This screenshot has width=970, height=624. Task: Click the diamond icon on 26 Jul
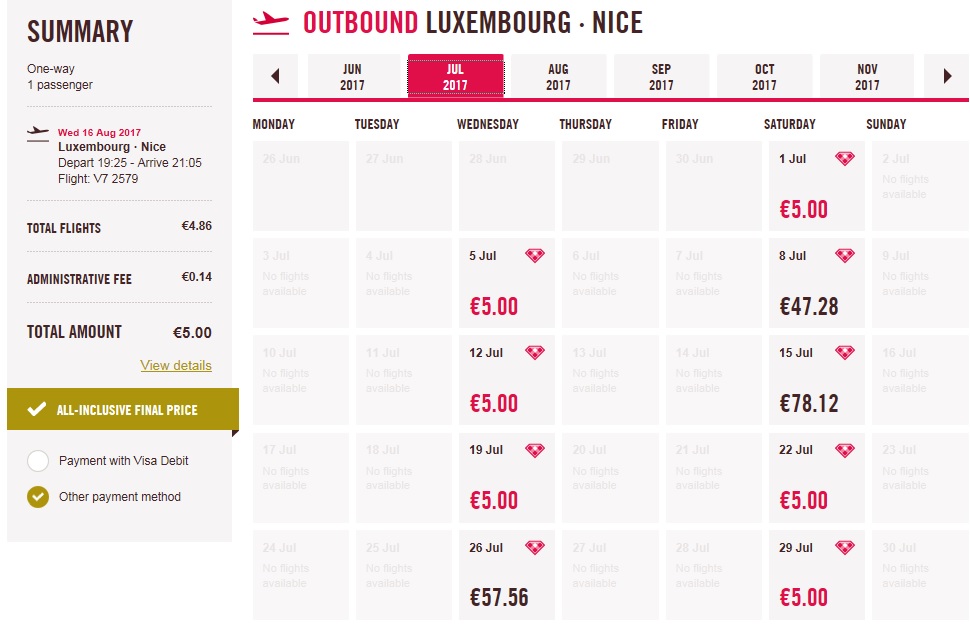[534, 547]
